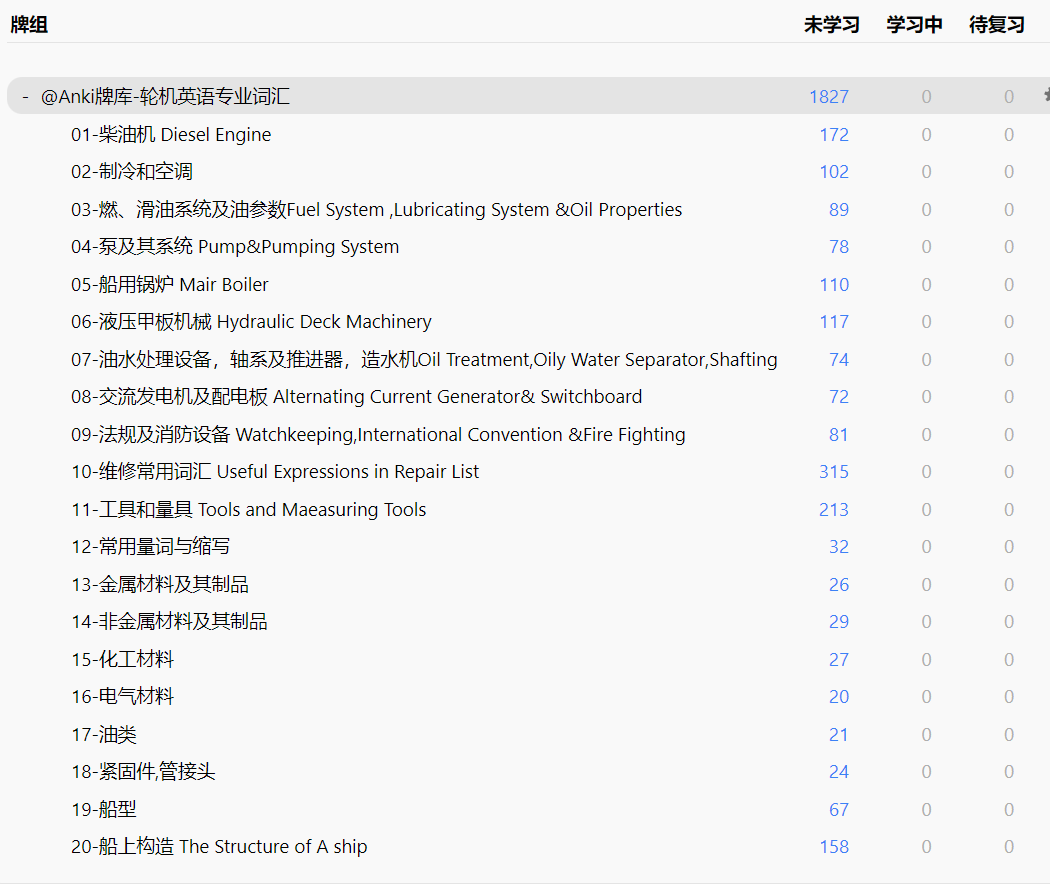1050x884 pixels.
Task: Select the 06 Hydraulic Deck Machinery deck
Action: click(x=251, y=322)
